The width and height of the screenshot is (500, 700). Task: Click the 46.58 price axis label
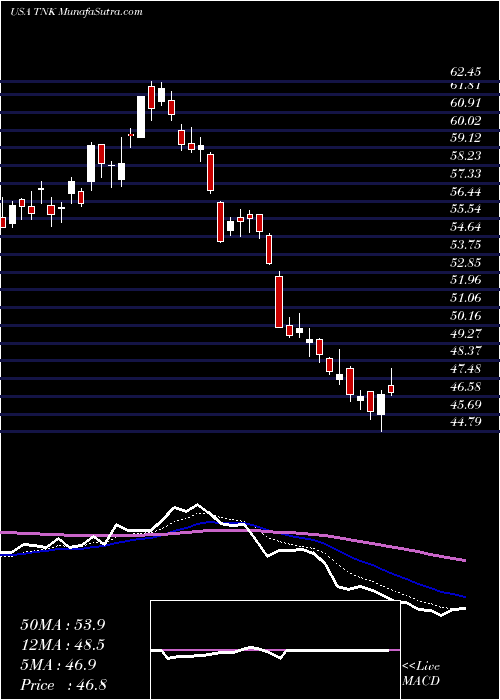pyautogui.click(x=465, y=387)
